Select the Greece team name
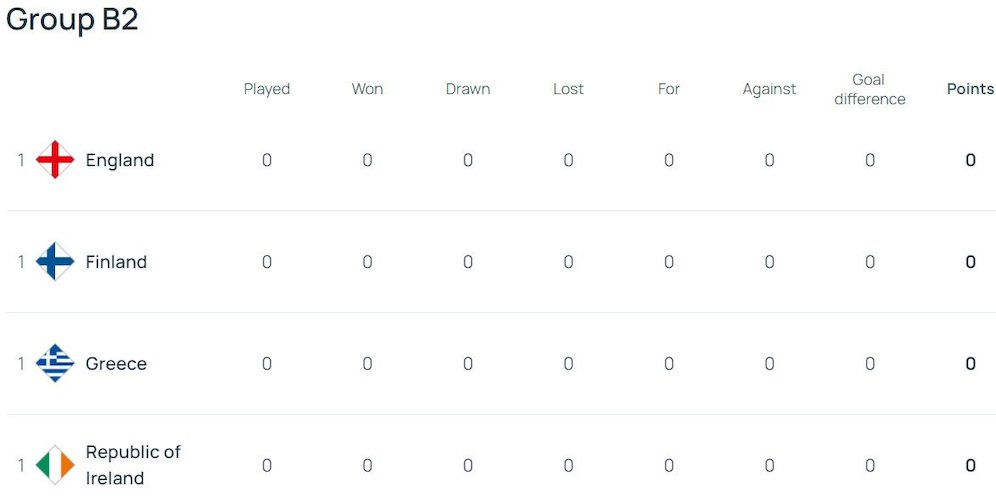This screenshot has width=996, height=498. tap(116, 364)
